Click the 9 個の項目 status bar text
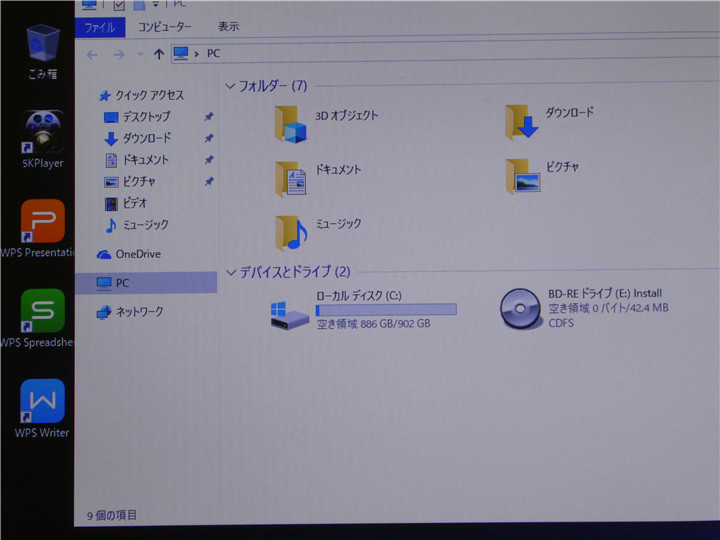Screen dimensions: 720x540 pyautogui.click(x=112, y=516)
